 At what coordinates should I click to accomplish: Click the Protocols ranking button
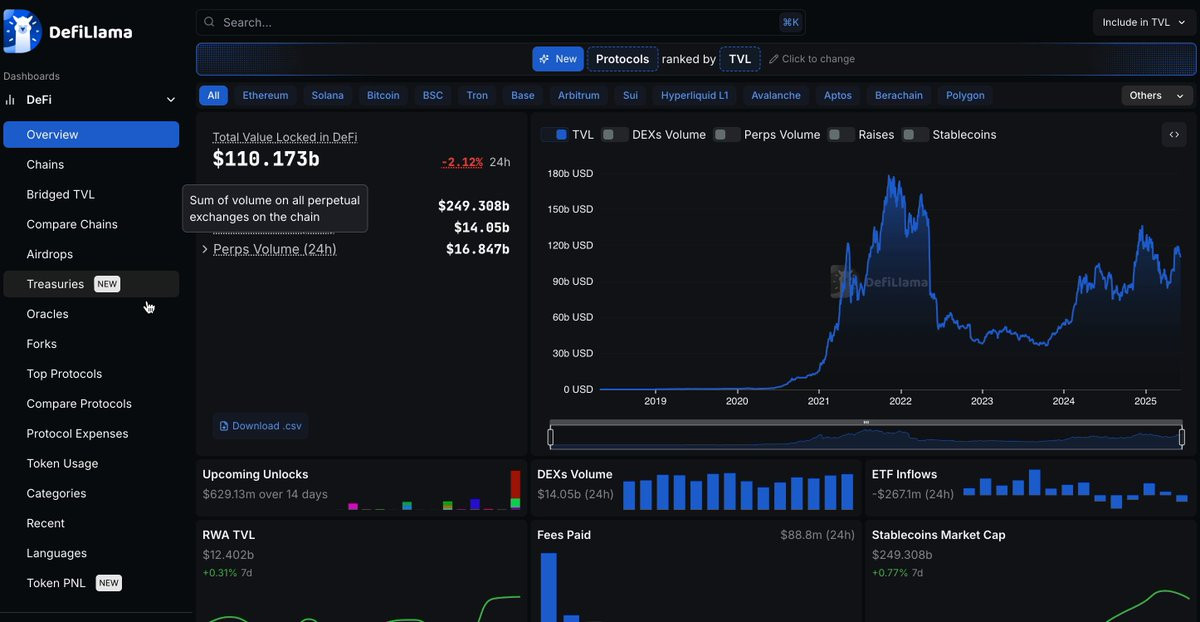pyautogui.click(x=623, y=59)
